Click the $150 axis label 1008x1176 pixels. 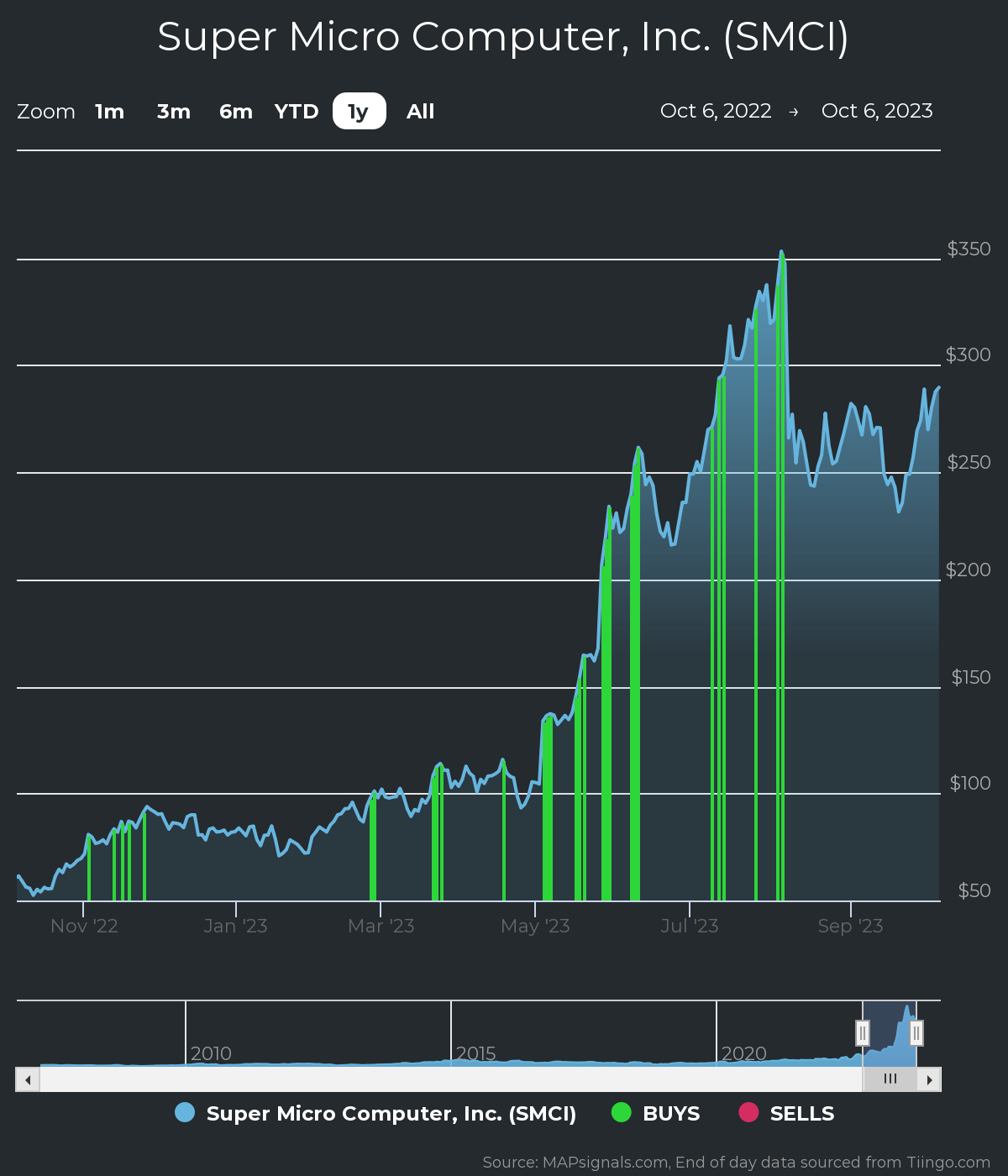pos(971,677)
